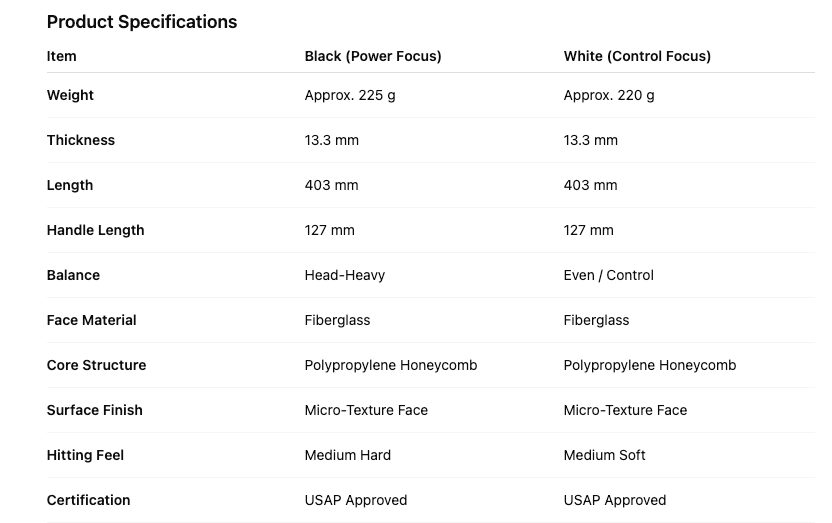Click the Weight row label

click(x=70, y=95)
